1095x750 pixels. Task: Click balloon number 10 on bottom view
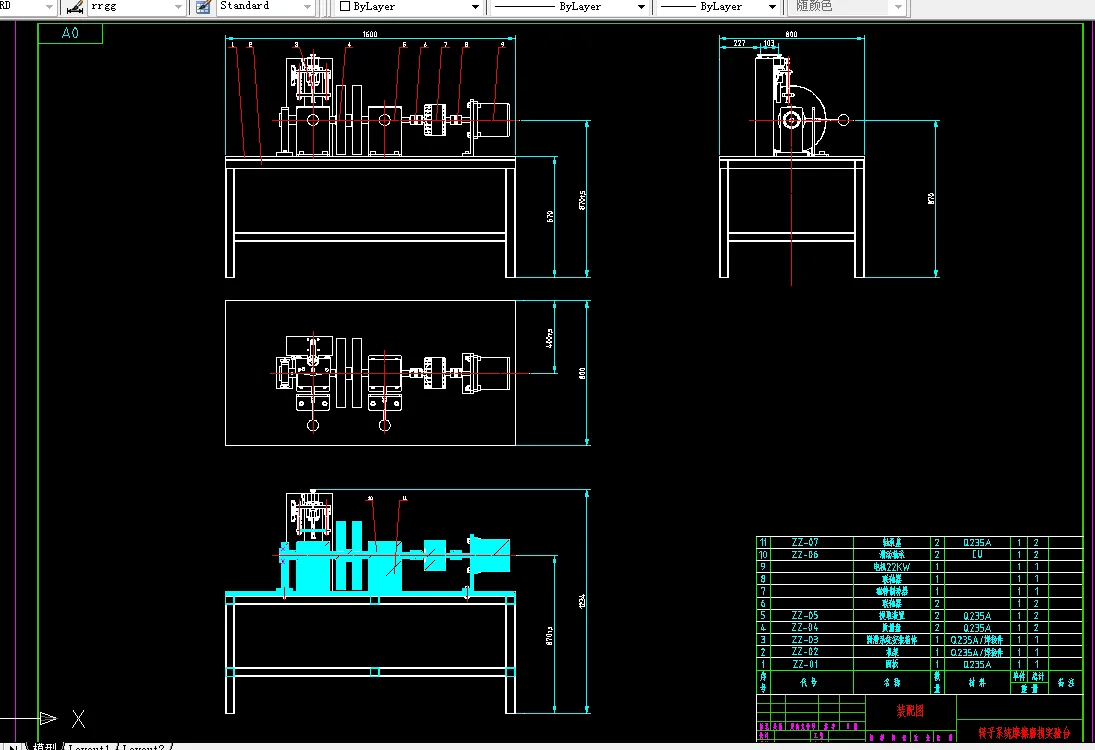pos(370,499)
